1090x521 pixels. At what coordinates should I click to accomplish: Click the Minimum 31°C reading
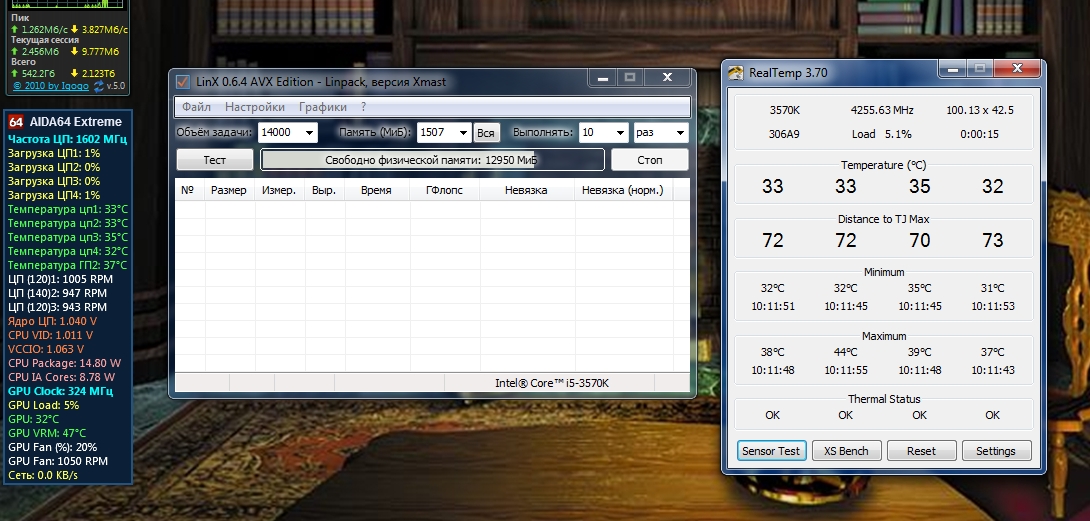[993, 288]
